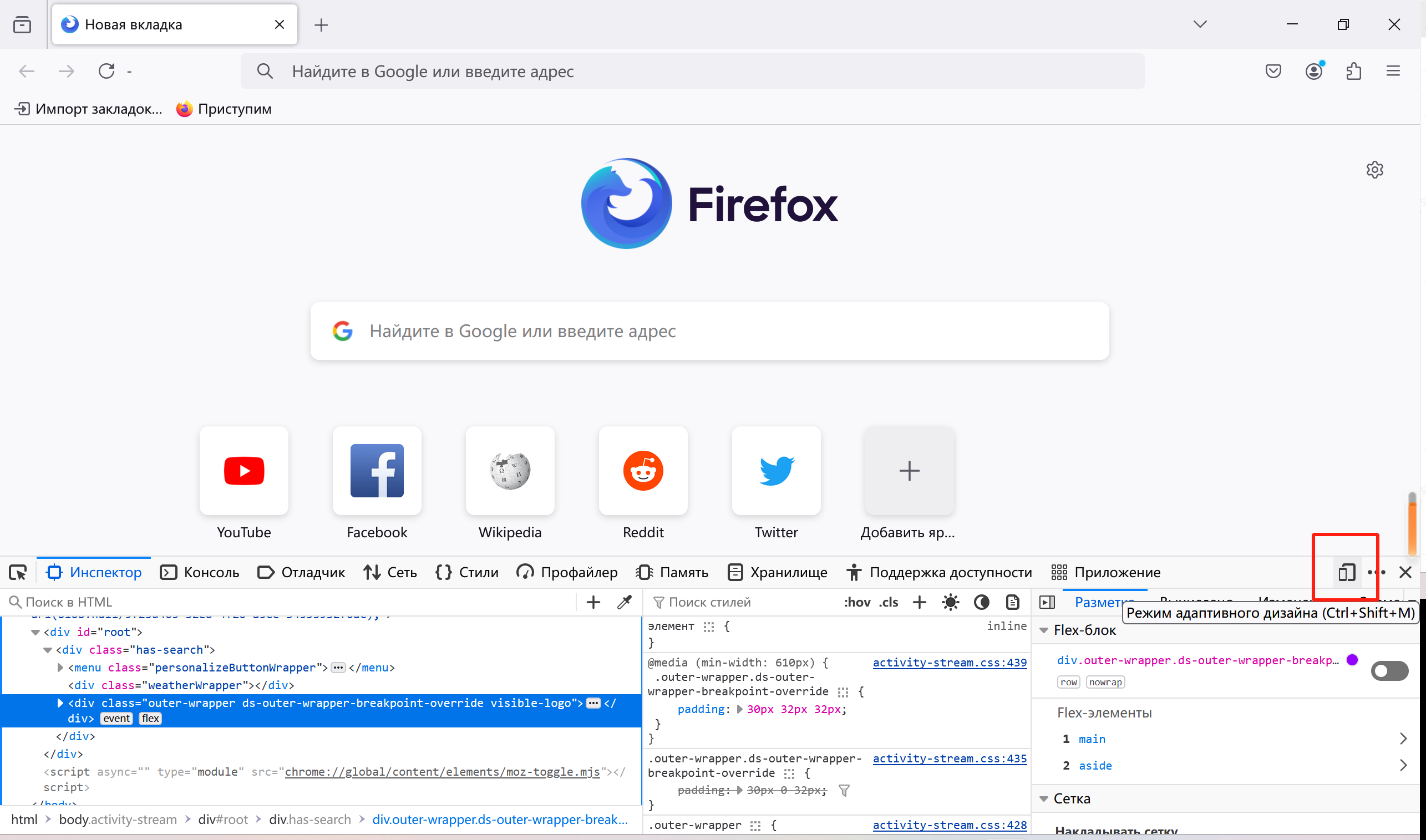Image resolution: width=1426 pixels, height=840 pixels.
Task: Open the Twitter shortcut tile
Action: point(776,470)
